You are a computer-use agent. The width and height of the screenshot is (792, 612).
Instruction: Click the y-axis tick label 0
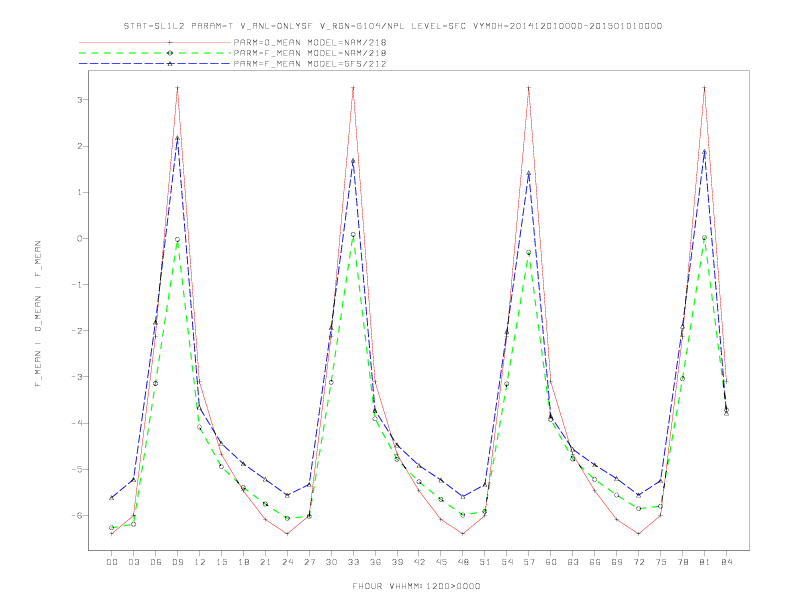click(79, 239)
